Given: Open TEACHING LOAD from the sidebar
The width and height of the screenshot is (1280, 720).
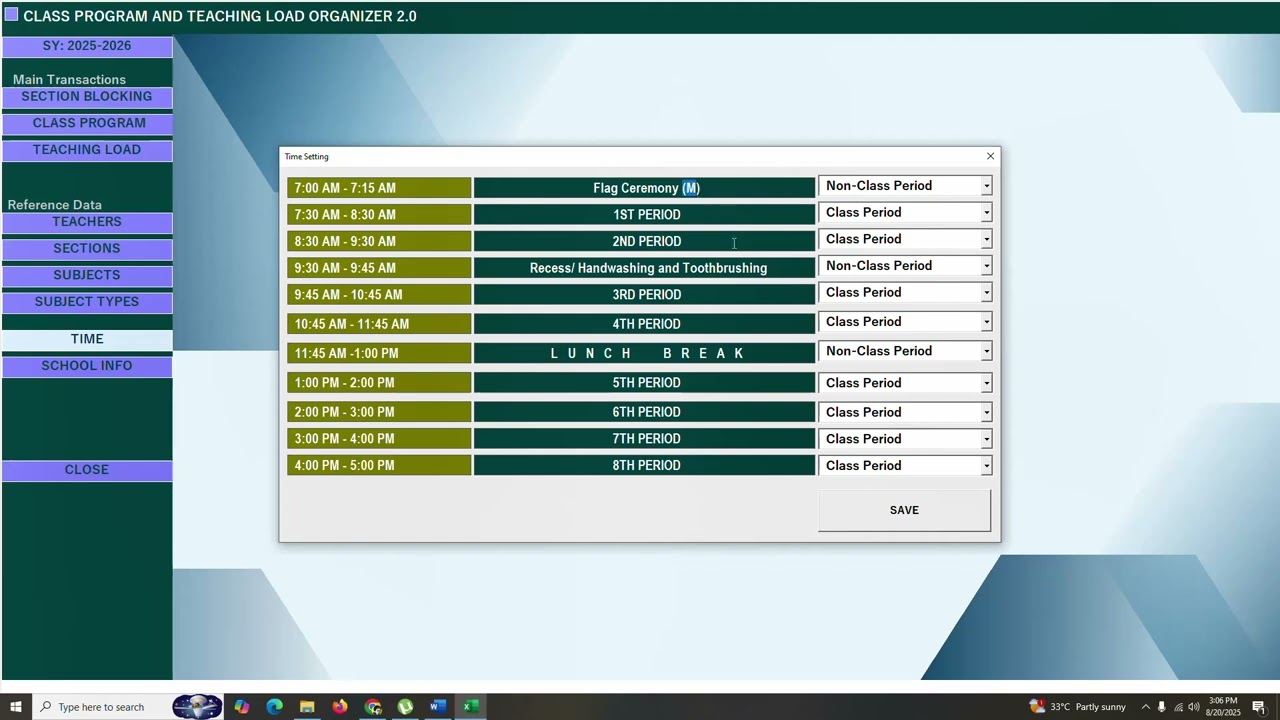Looking at the screenshot, I should 87,150.
